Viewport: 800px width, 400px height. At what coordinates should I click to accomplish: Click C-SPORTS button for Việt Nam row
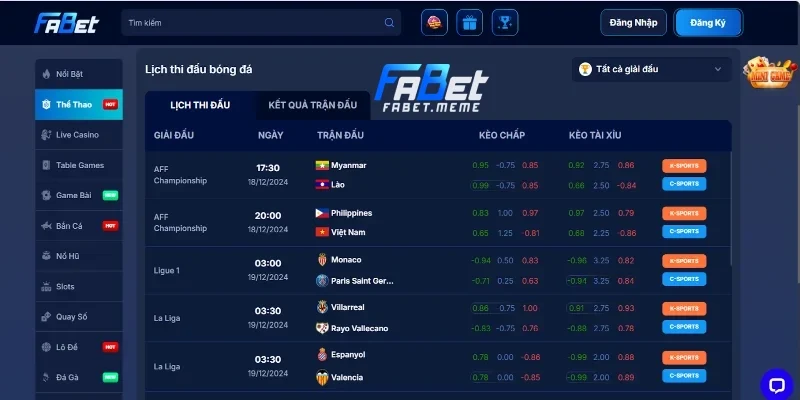pyautogui.click(x=684, y=231)
